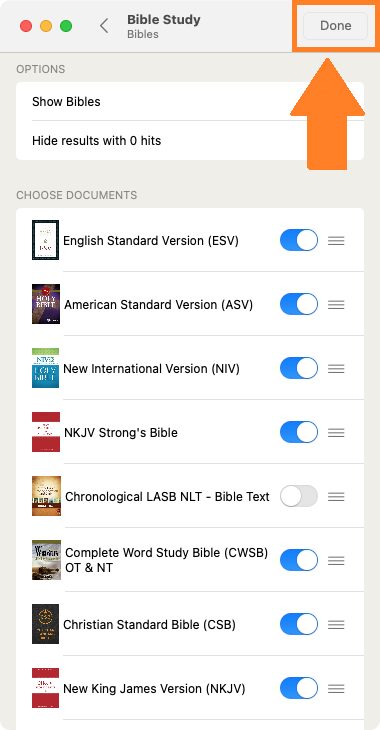Viewport: 380px width, 730px height.
Task: Turn off the New King James Version switch
Action: coord(299,688)
